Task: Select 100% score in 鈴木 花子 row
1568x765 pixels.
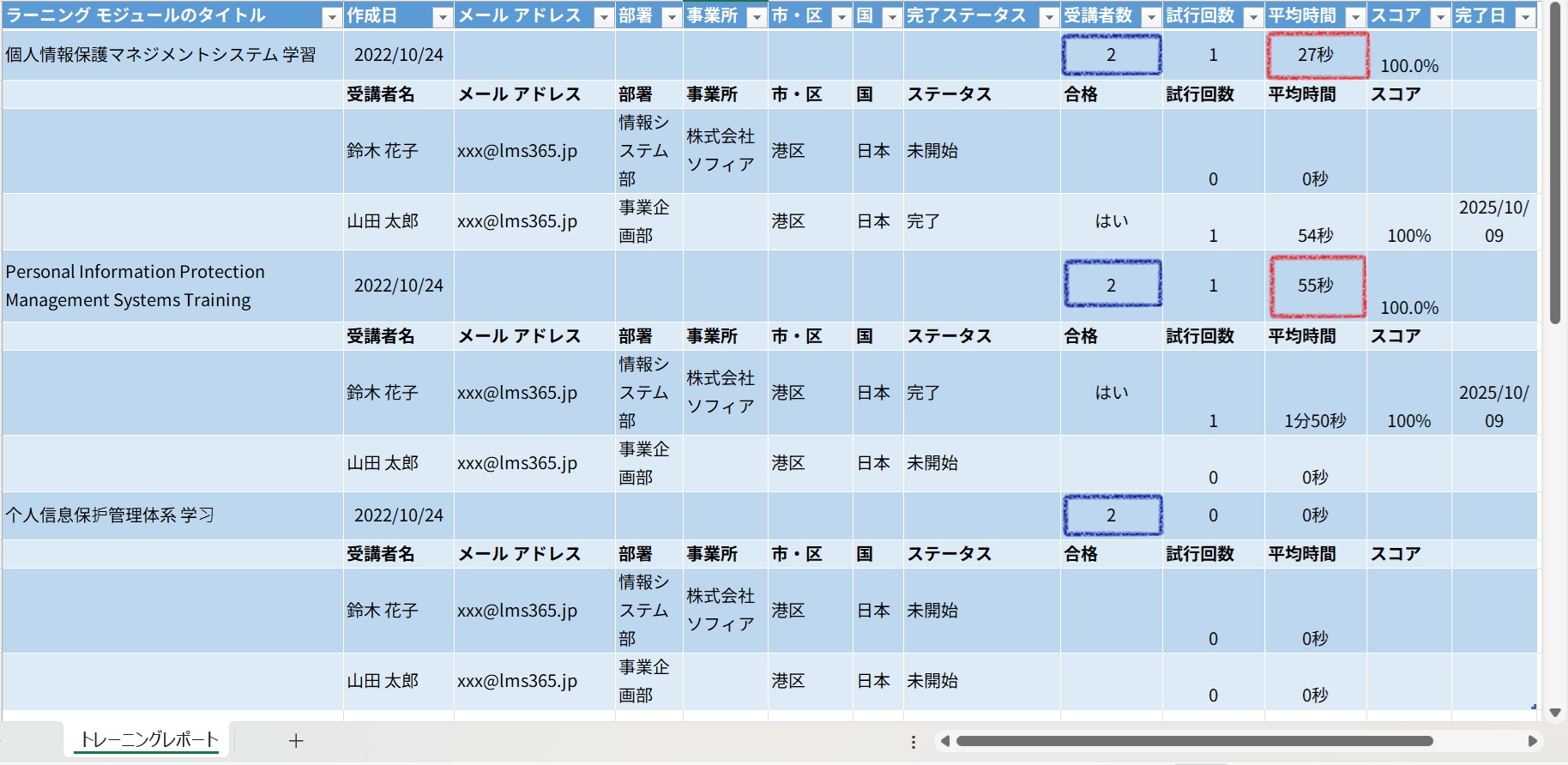Action: click(x=1409, y=393)
